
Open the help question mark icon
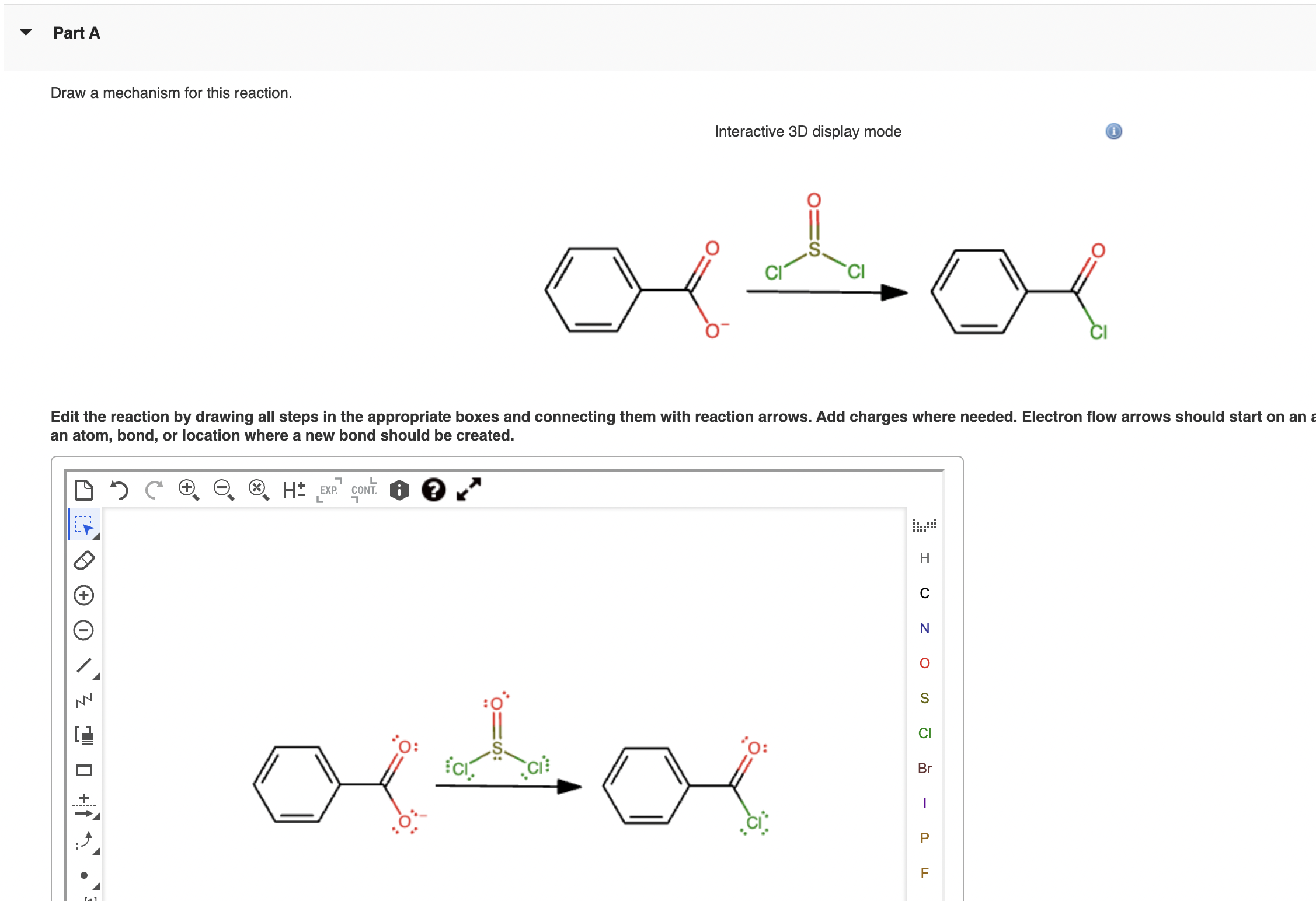[x=433, y=490]
